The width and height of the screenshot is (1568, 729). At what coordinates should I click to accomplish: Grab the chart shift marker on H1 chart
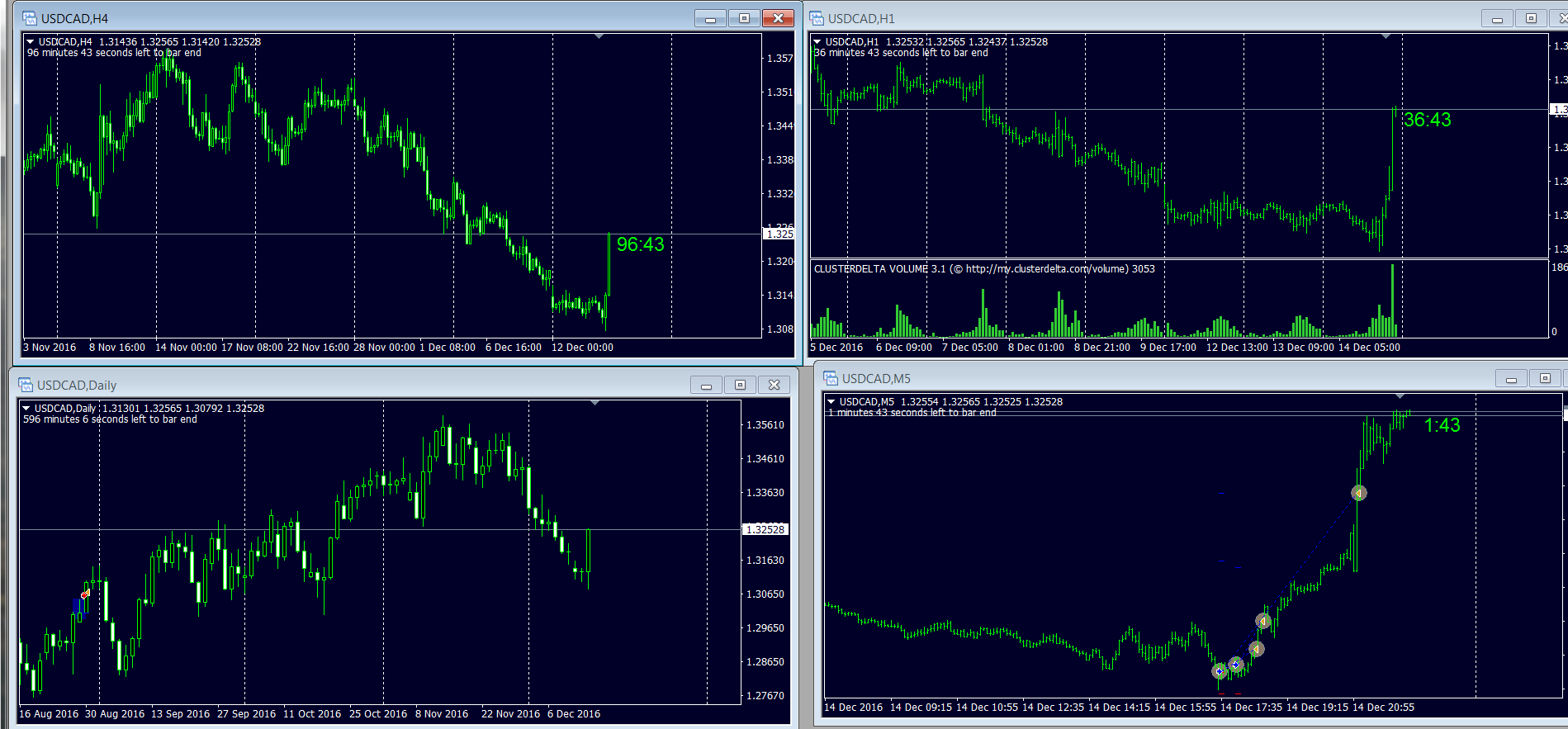tap(1386, 36)
